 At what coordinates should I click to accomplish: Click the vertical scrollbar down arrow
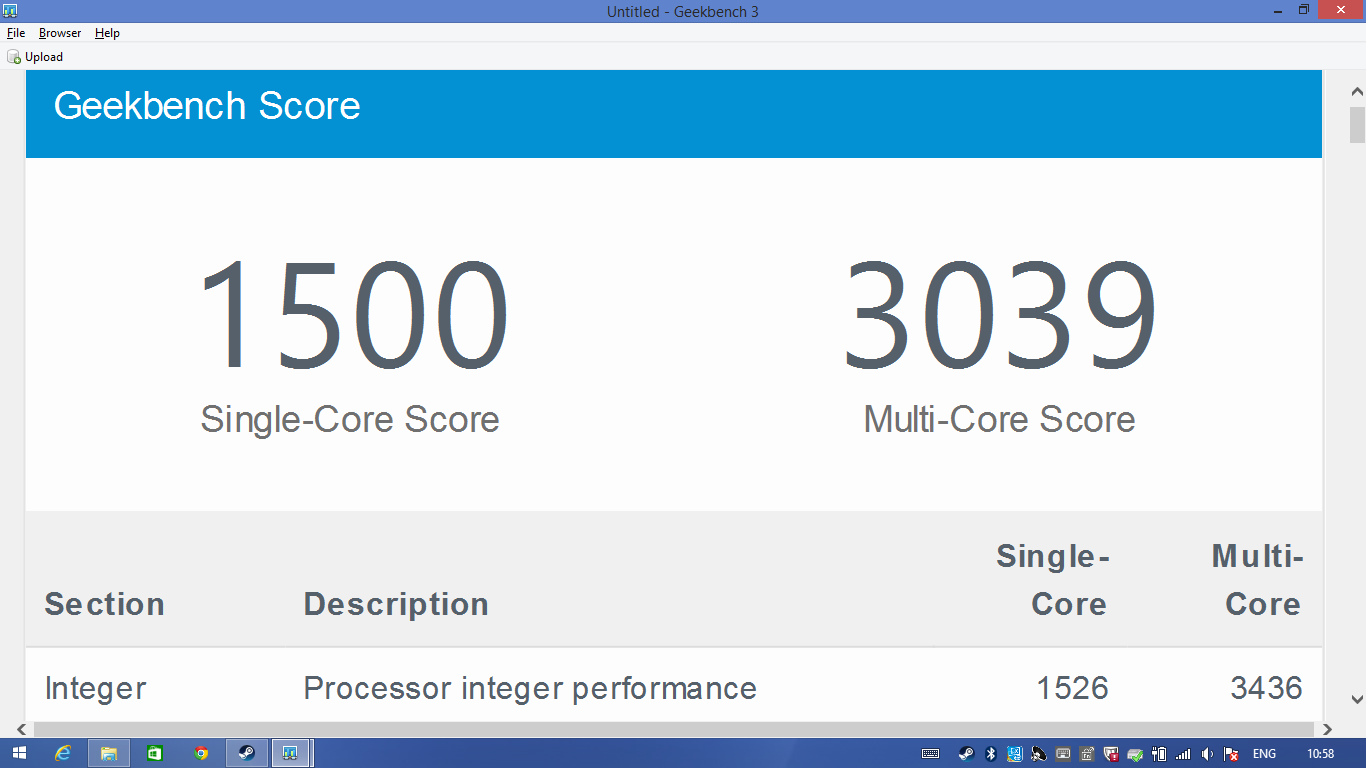point(1357,699)
